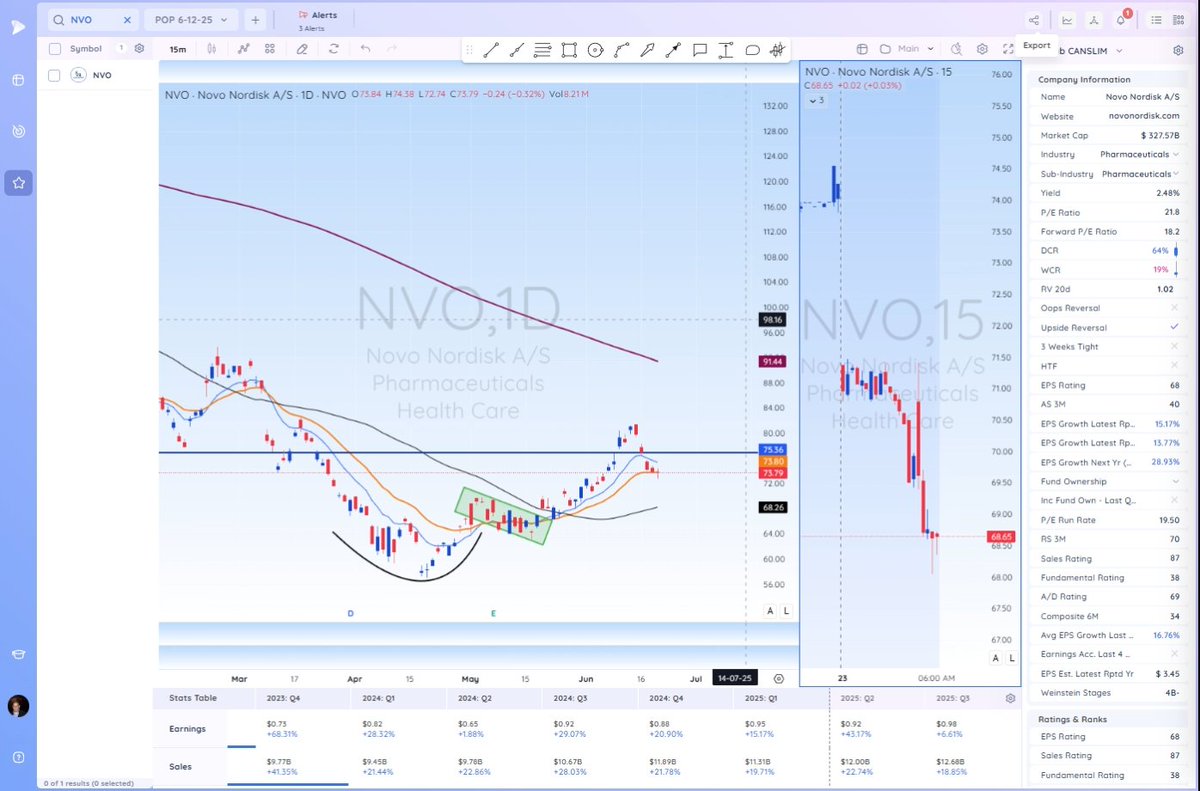Open chart settings gear near Main
Image resolution: width=1200 pixels, height=791 pixels.
982,49
